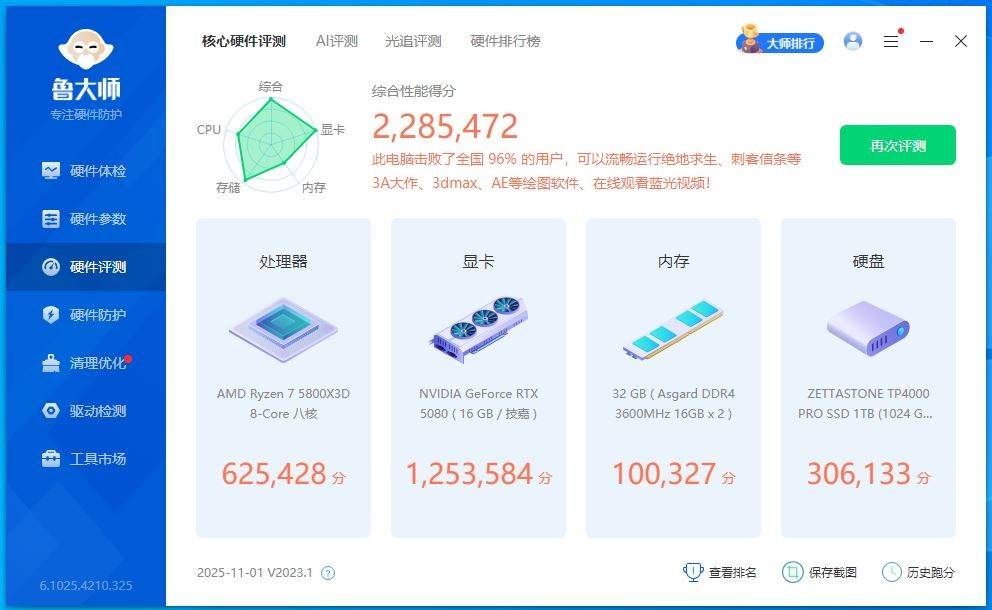
Task: Click the green 再次评测 button
Action: pyautogui.click(x=897, y=145)
